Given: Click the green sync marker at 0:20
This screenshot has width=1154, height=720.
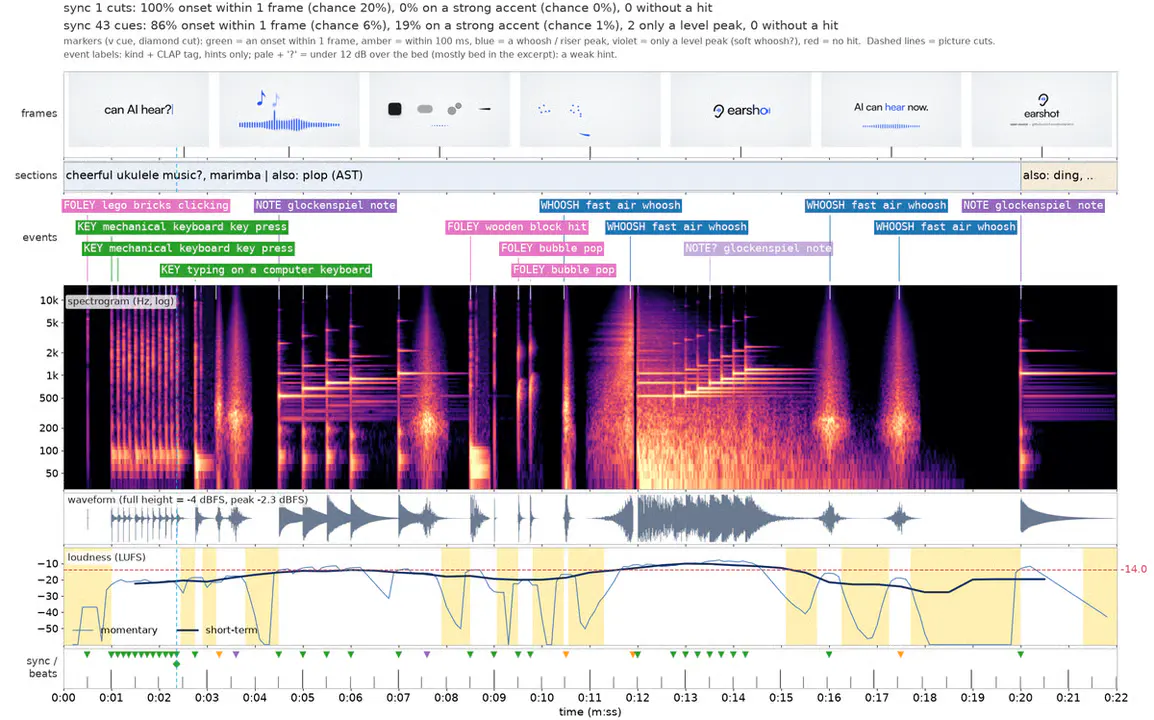Looking at the screenshot, I should click(1020, 654).
